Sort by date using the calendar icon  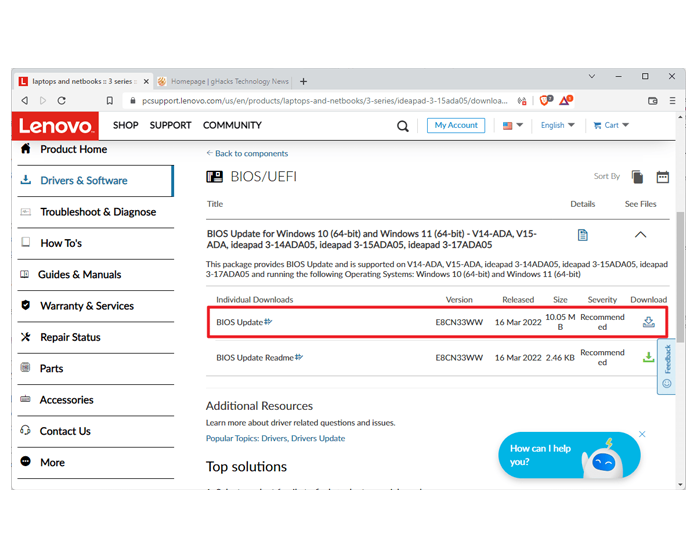[x=662, y=177]
